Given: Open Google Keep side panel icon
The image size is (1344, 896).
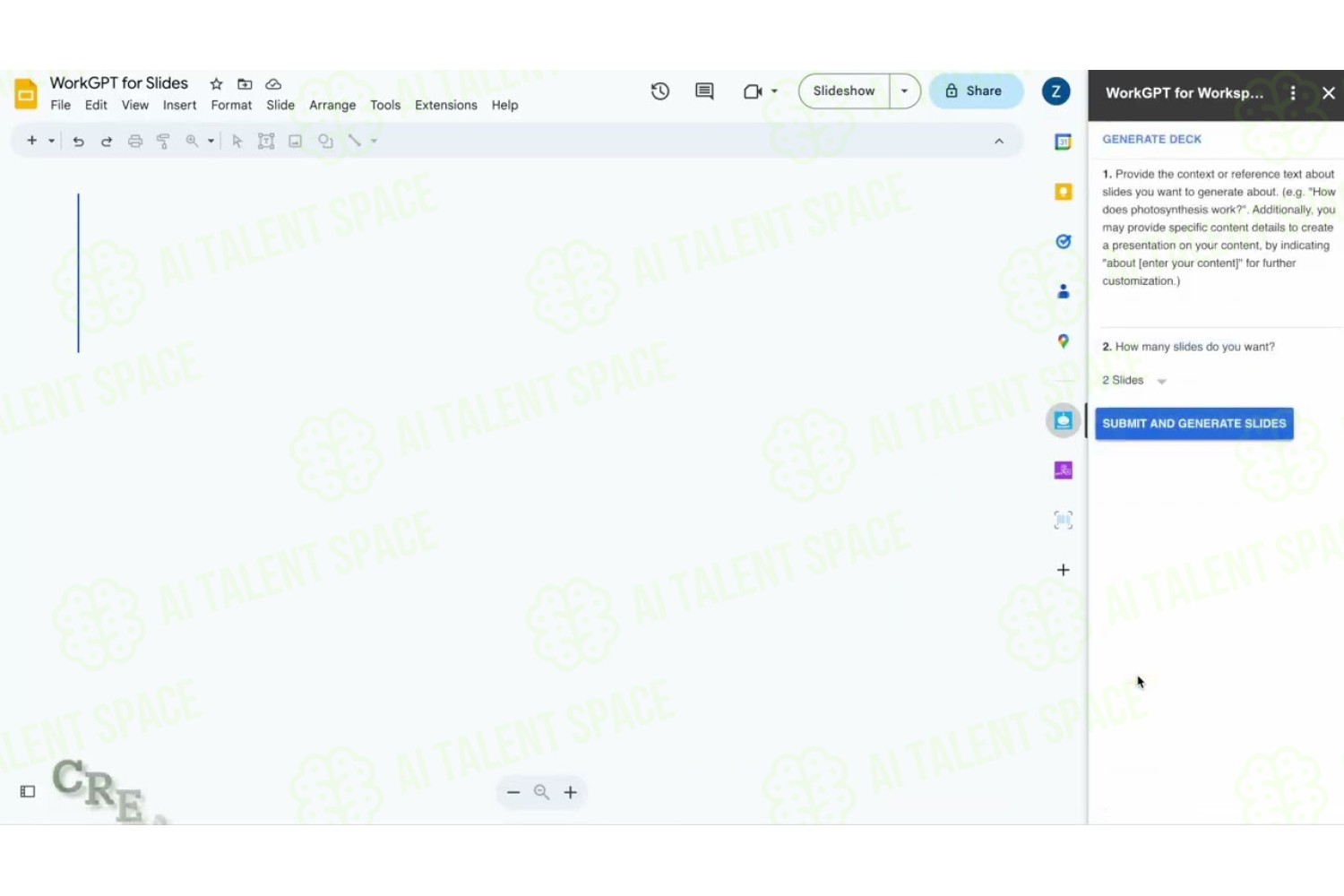Looking at the screenshot, I should (x=1064, y=192).
